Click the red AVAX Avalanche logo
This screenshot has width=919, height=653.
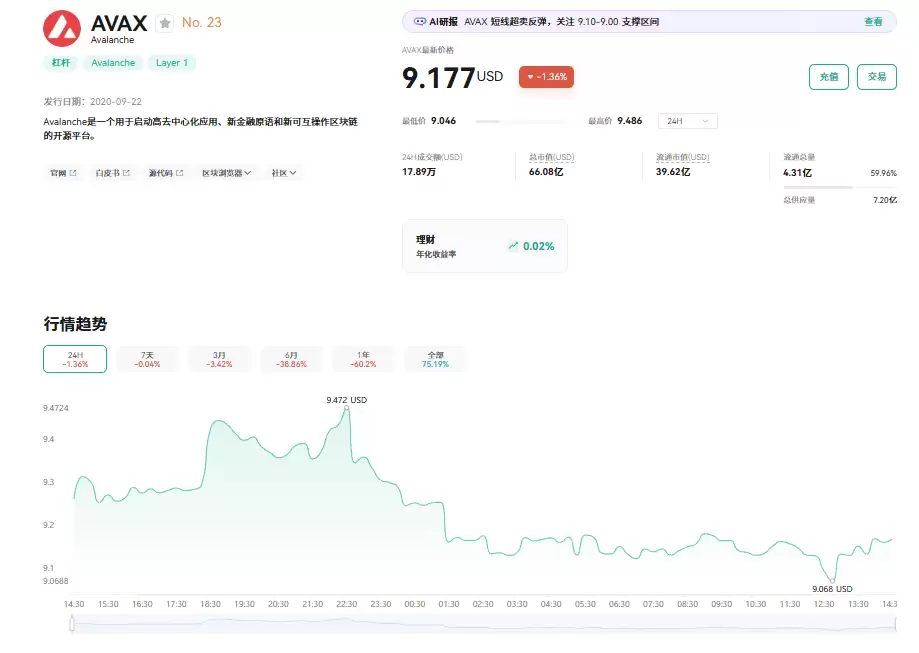[62, 28]
